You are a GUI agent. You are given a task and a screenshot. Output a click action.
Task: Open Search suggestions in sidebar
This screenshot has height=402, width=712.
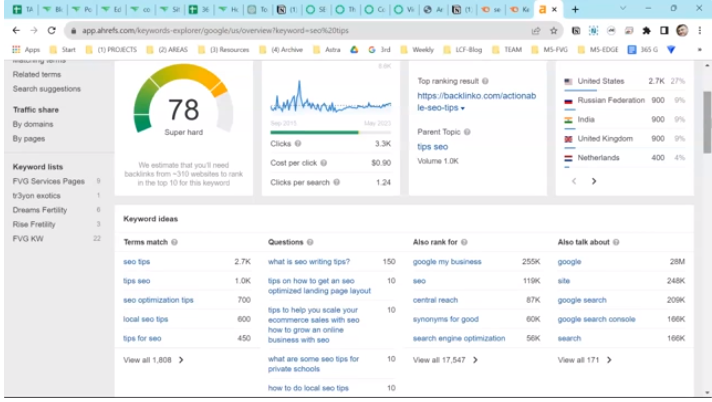click(47, 89)
